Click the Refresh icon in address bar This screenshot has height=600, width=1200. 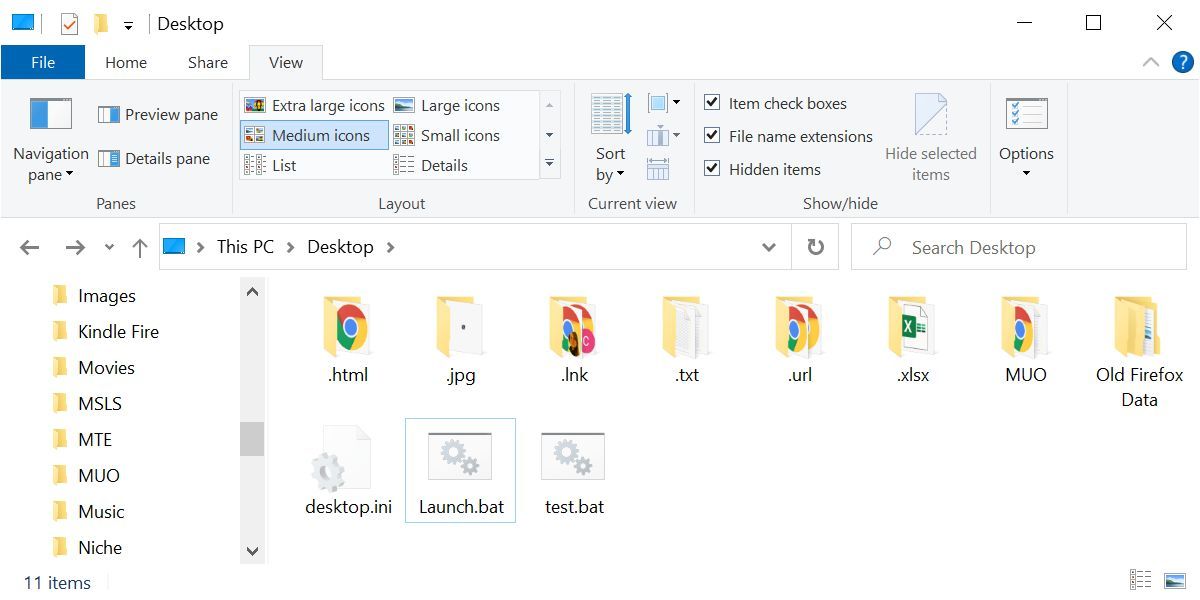point(815,247)
